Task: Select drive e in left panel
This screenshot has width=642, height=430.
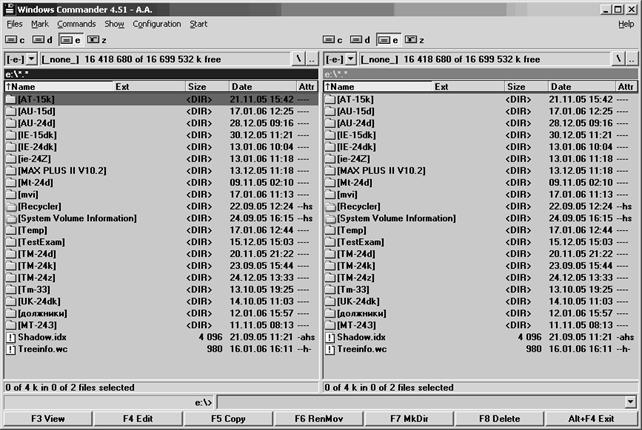Action: [x=70, y=40]
